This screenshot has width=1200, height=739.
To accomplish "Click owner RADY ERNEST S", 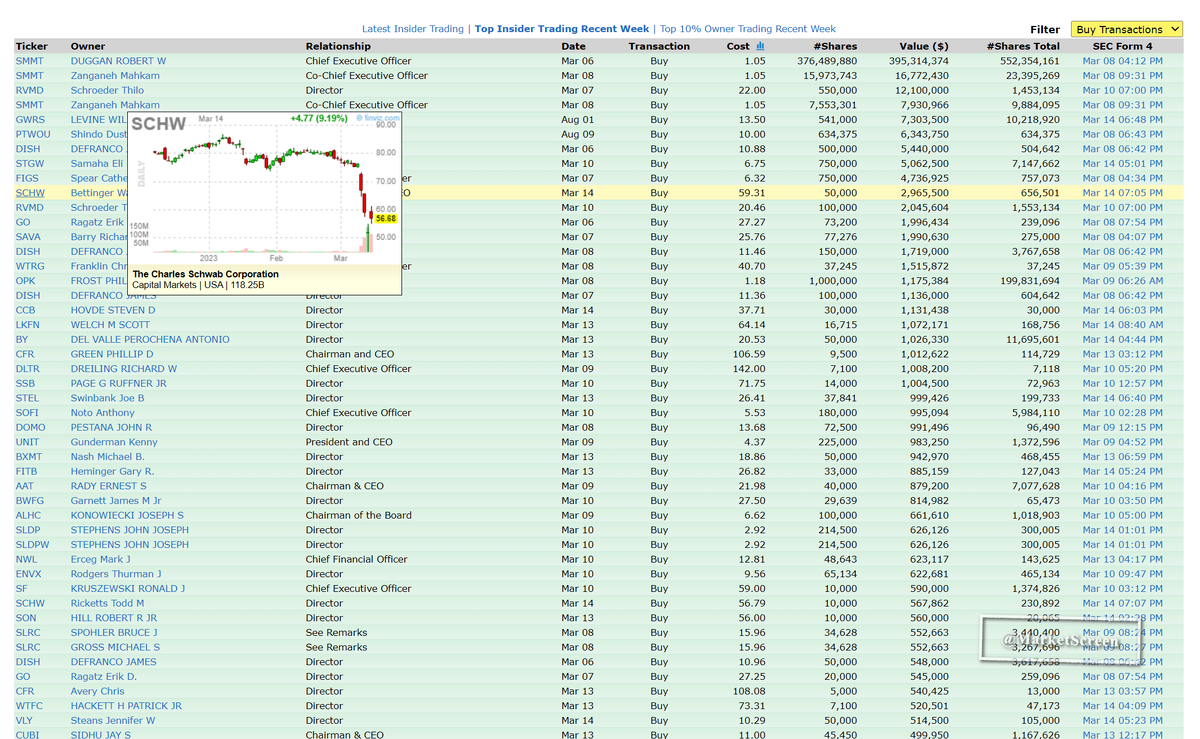I will pos(108,486).
